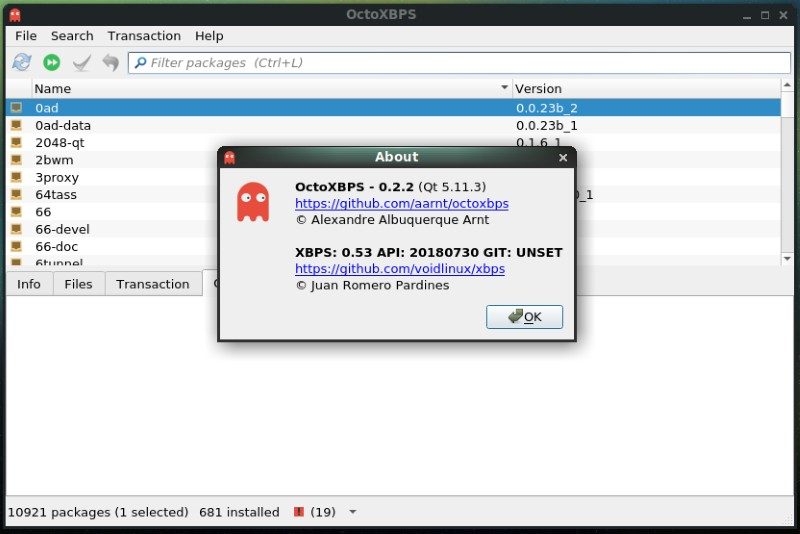Open the Help menu
The height and width of the screenshot is (534, 800).
[x=209, y=36]
